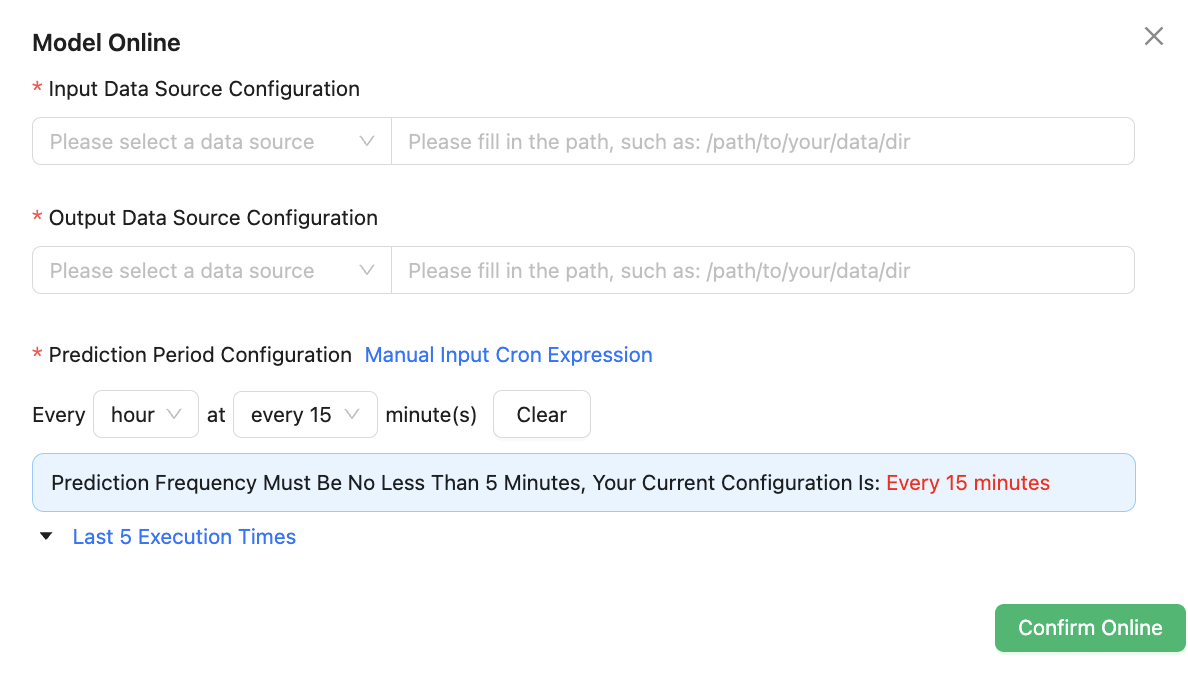
Task: Click the Last 5 Execution Times link
Action: tap(184, 537)
